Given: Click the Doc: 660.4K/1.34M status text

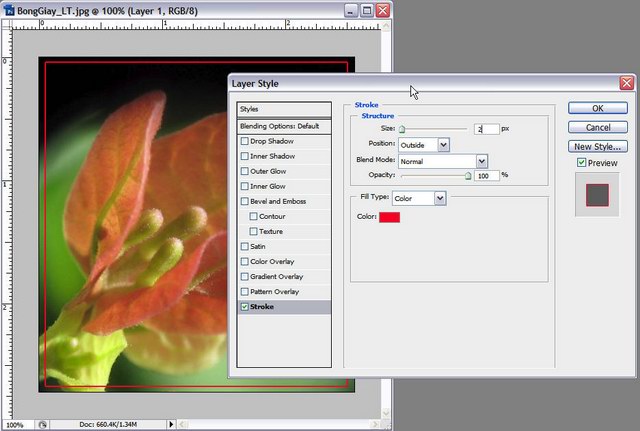Looking at the screenshot, I should coord(108,424).
